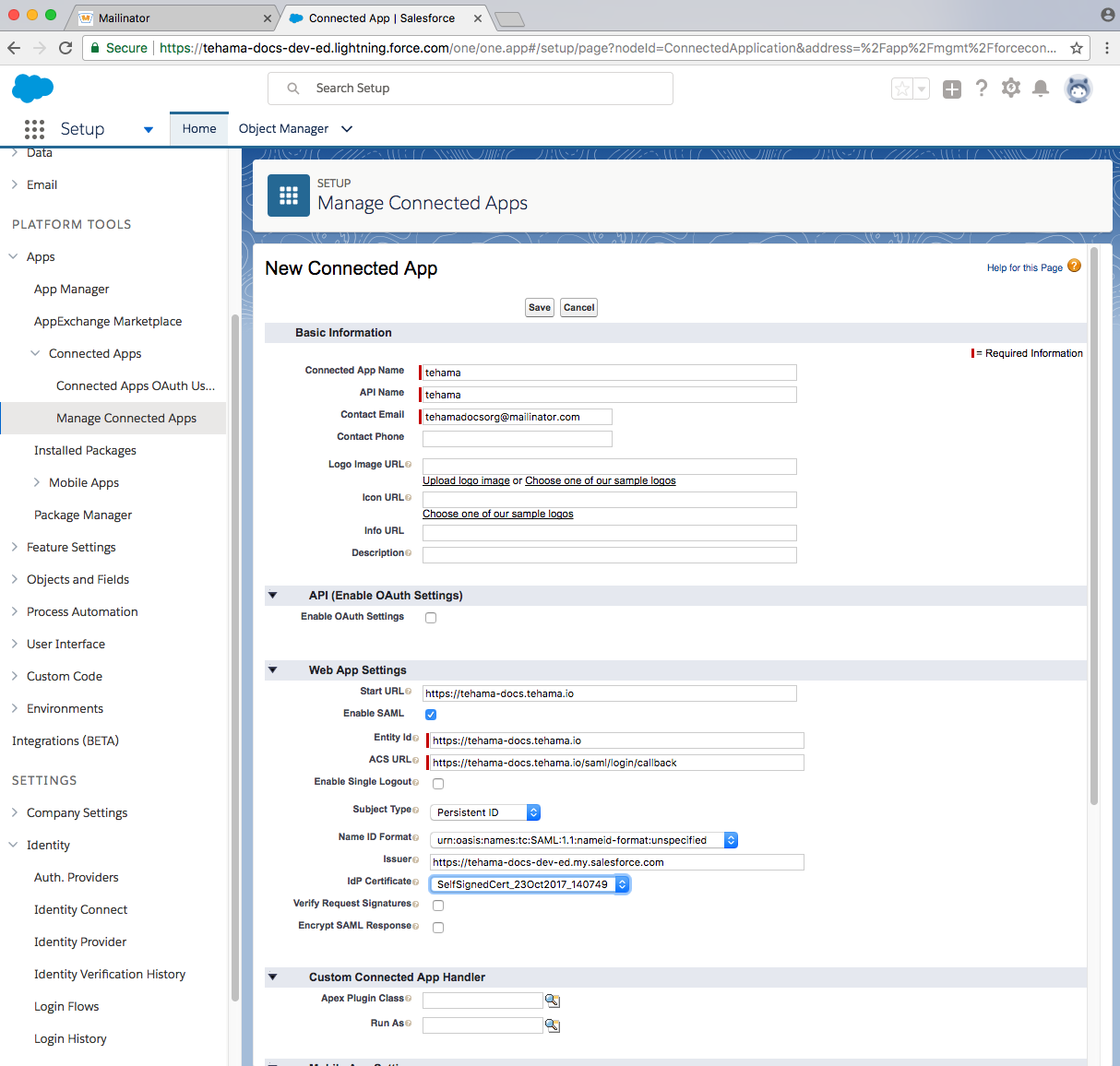
Task: Click the ACS URL input field
Action: pos(617,763)
